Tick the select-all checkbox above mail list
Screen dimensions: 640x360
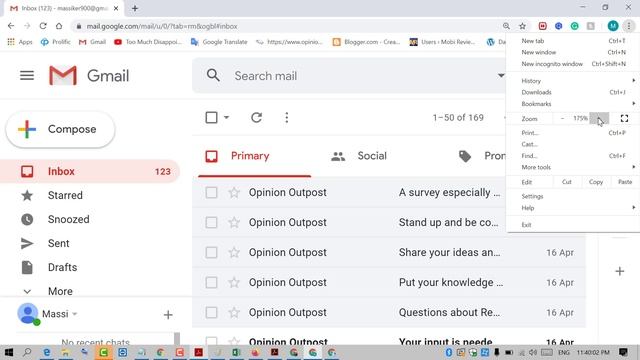211,118
